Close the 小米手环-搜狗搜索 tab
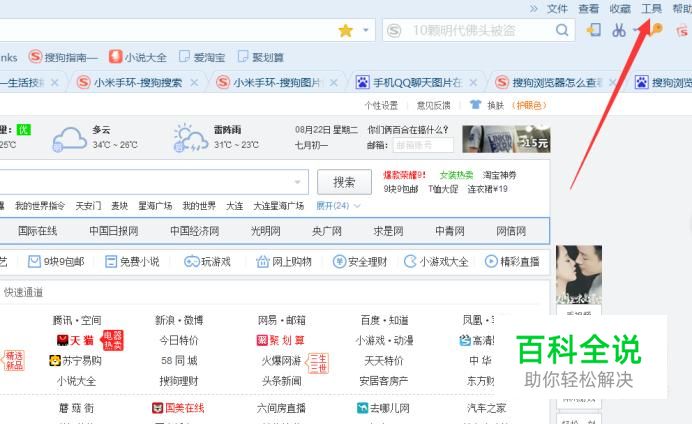Image resolution: width=692 pixels, height=424 pixels. point(194,83)
